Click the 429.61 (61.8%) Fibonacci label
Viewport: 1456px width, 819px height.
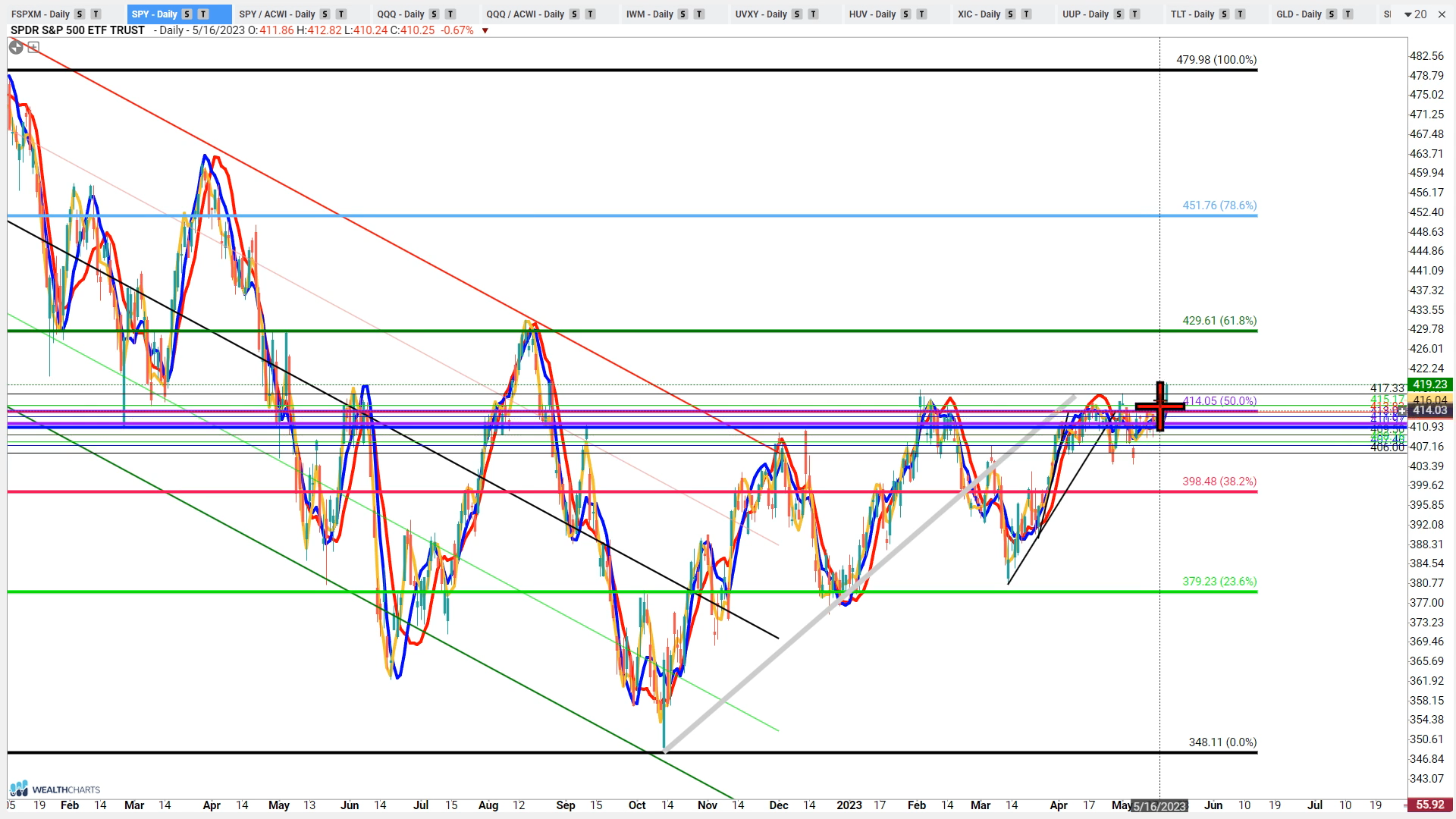pos(1219,321)
